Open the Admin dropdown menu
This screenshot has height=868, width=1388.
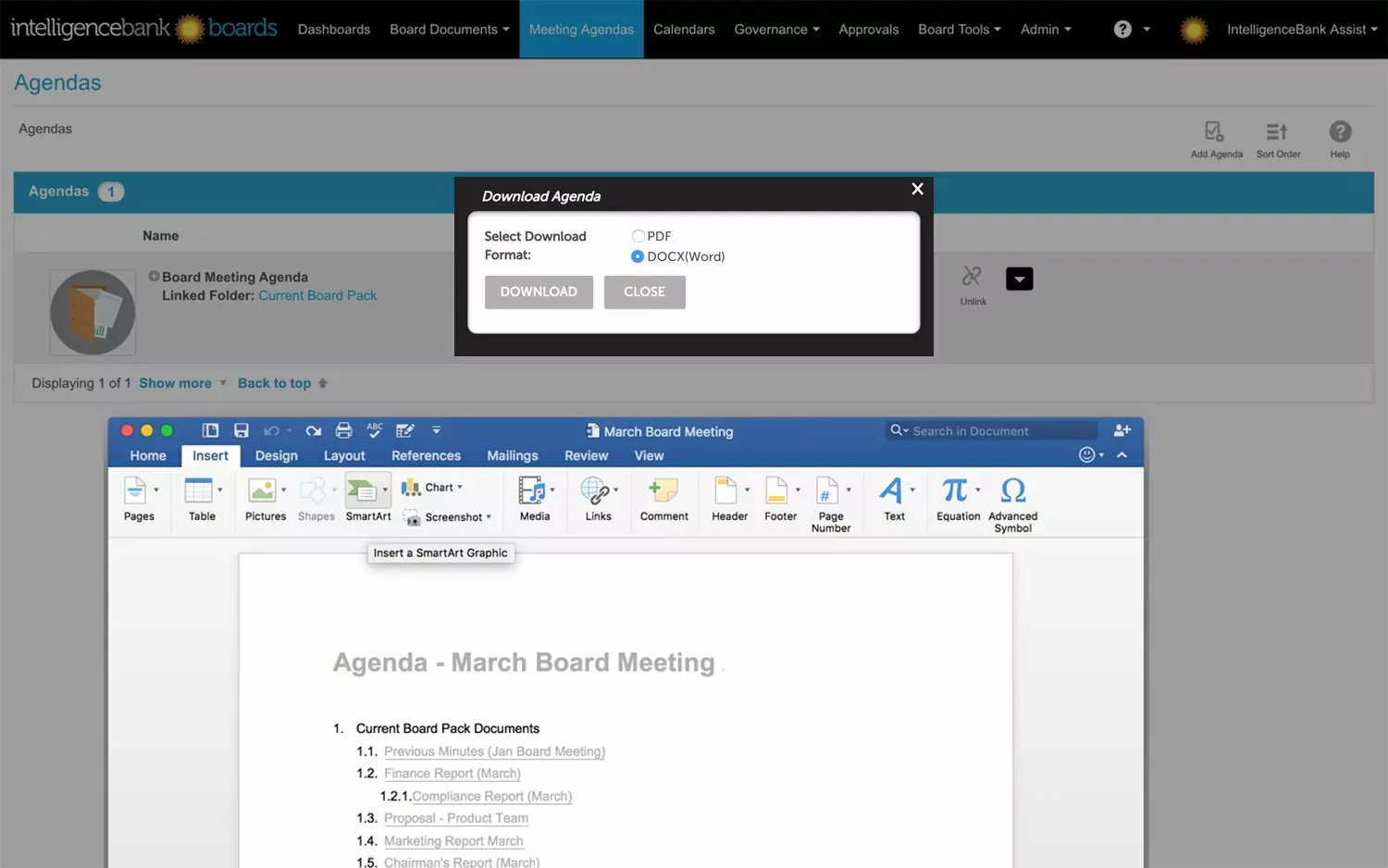click(x=1046, y=30)
